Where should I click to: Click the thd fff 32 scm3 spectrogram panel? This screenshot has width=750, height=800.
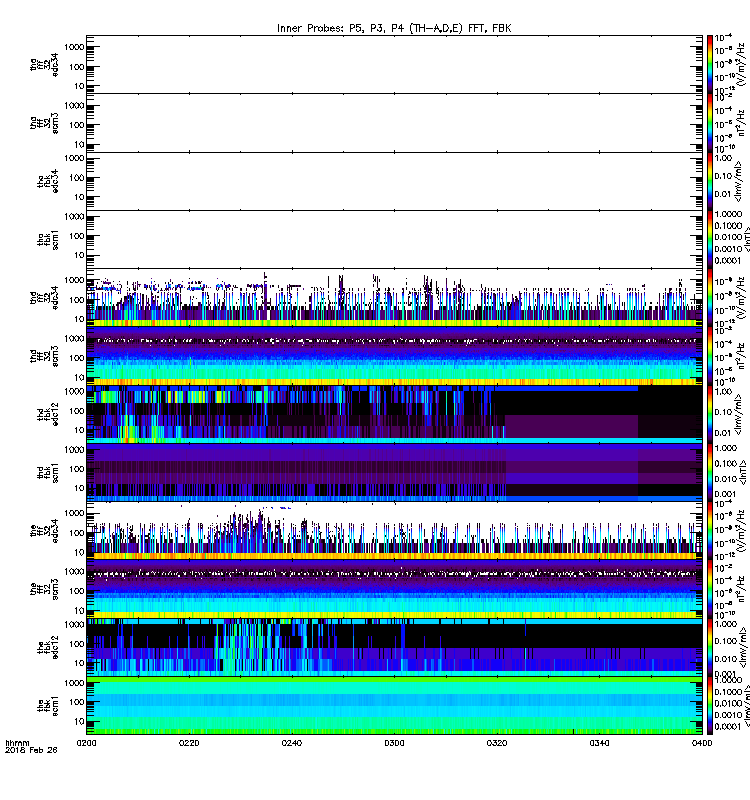394,356
